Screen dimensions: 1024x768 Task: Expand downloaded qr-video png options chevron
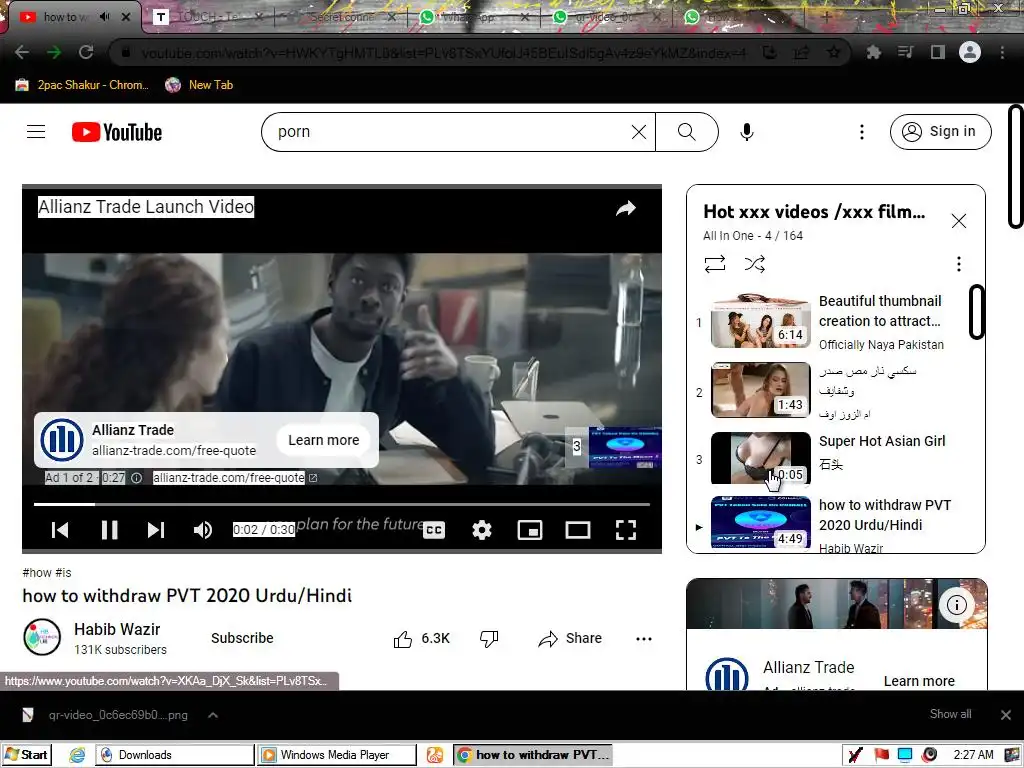click(x=213, y=715)
